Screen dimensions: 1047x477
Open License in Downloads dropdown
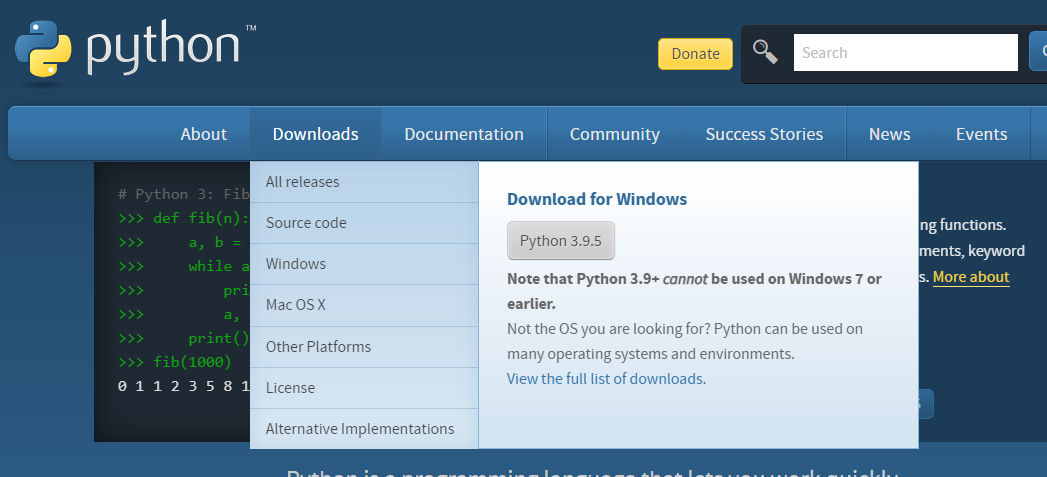(365, 387)
